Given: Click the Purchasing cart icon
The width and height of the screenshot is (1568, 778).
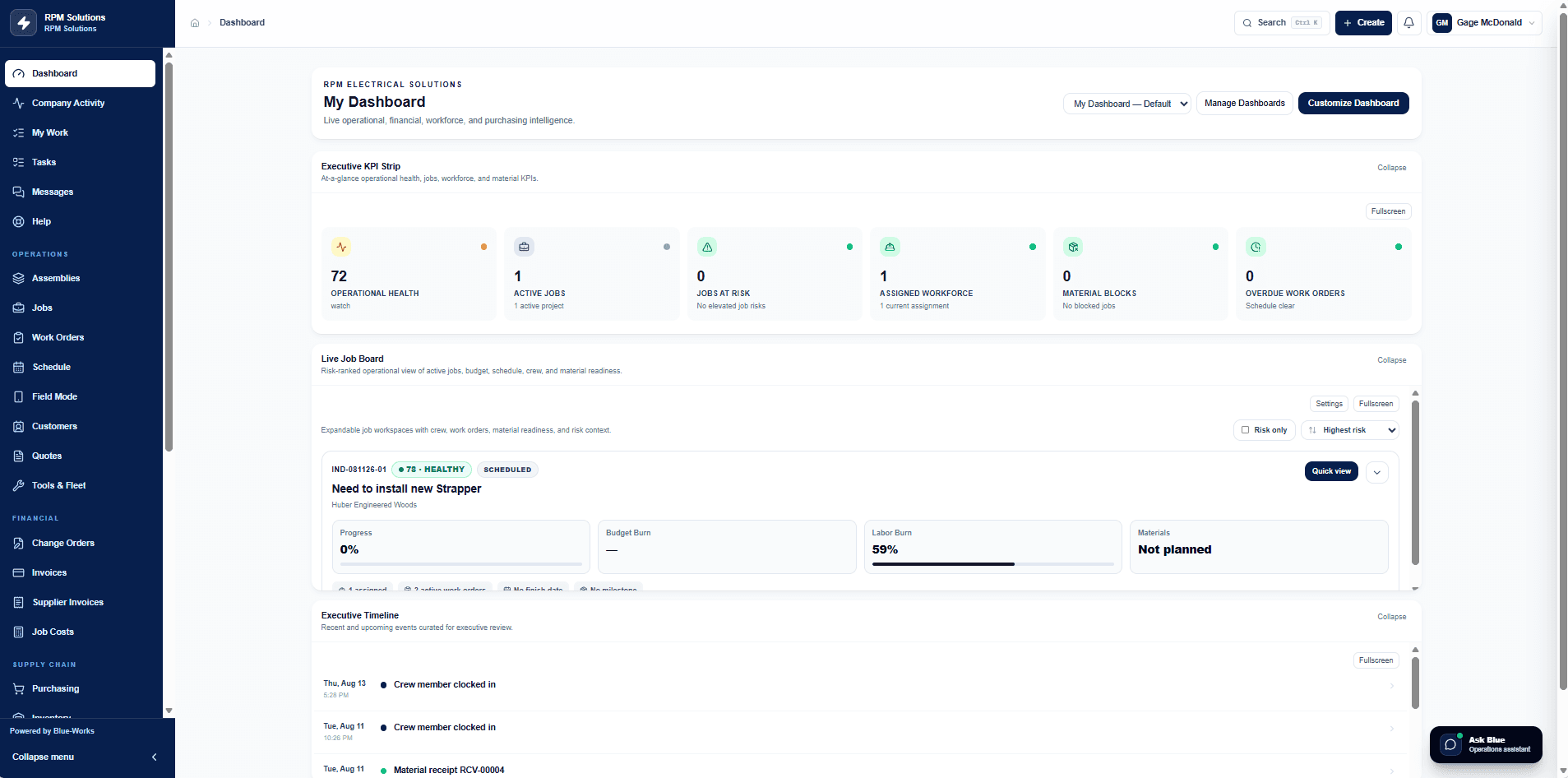Looking at the screenshot, I should click(x=19, y=689).
